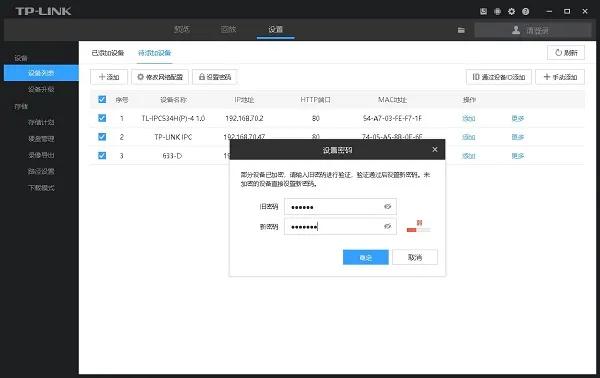This screenshot has height=378, width=600.
Task: Focus the 旧密码 old password field
Action: (x=340, y=207)
